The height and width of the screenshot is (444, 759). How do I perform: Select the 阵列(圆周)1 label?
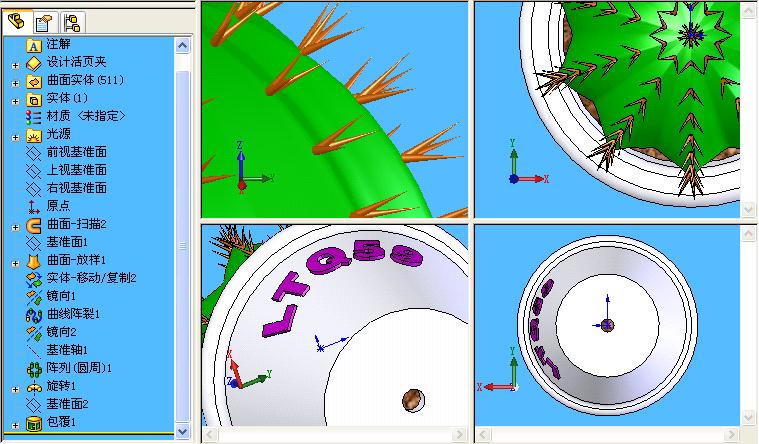tap(79, 368)
